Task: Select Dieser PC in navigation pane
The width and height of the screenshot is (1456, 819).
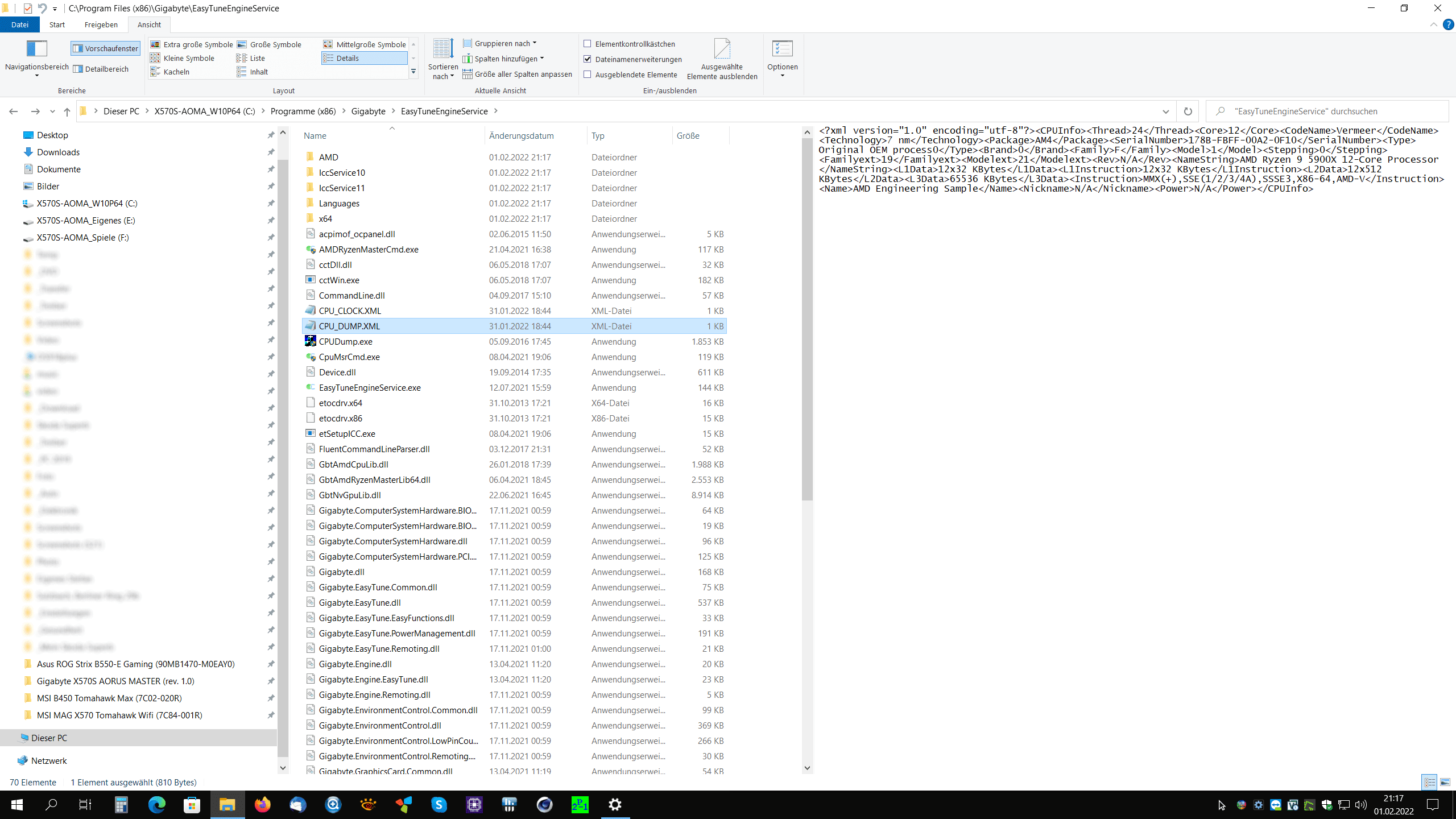Action: [49, 738]
